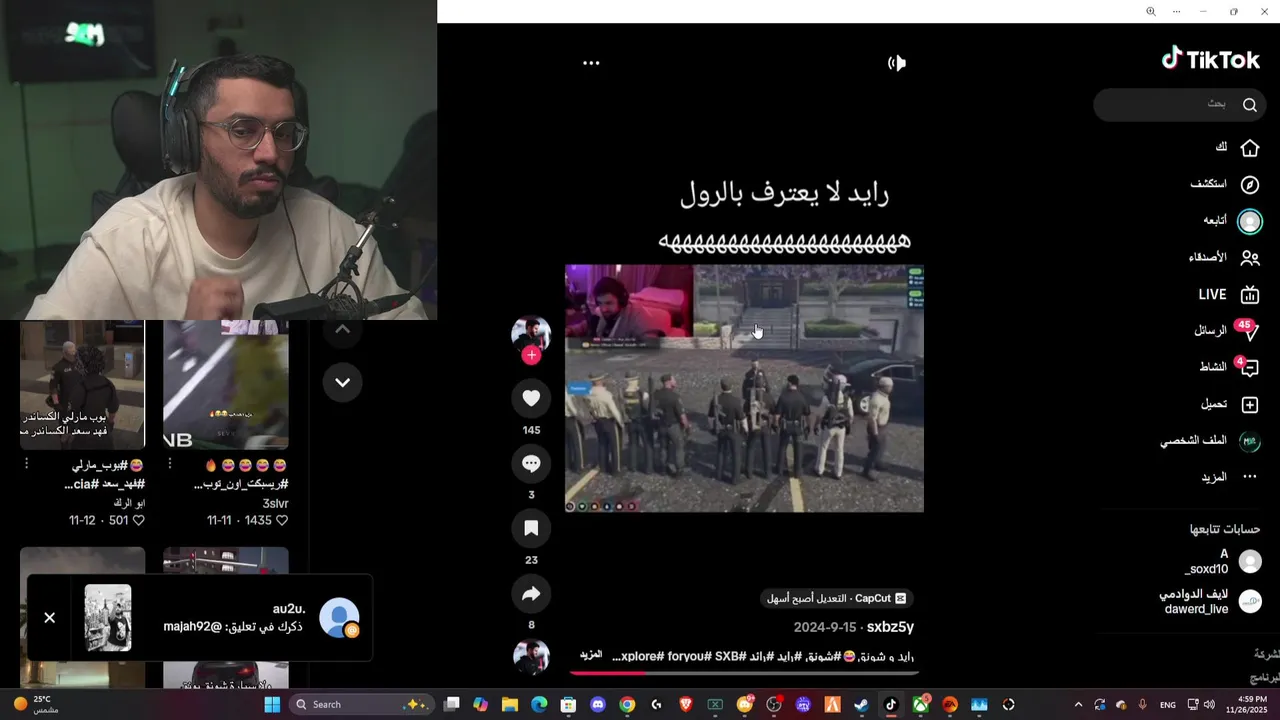Screen dimensions: 1280x720
Task: Open the sxbz5y username link
Action: point(890,627)
